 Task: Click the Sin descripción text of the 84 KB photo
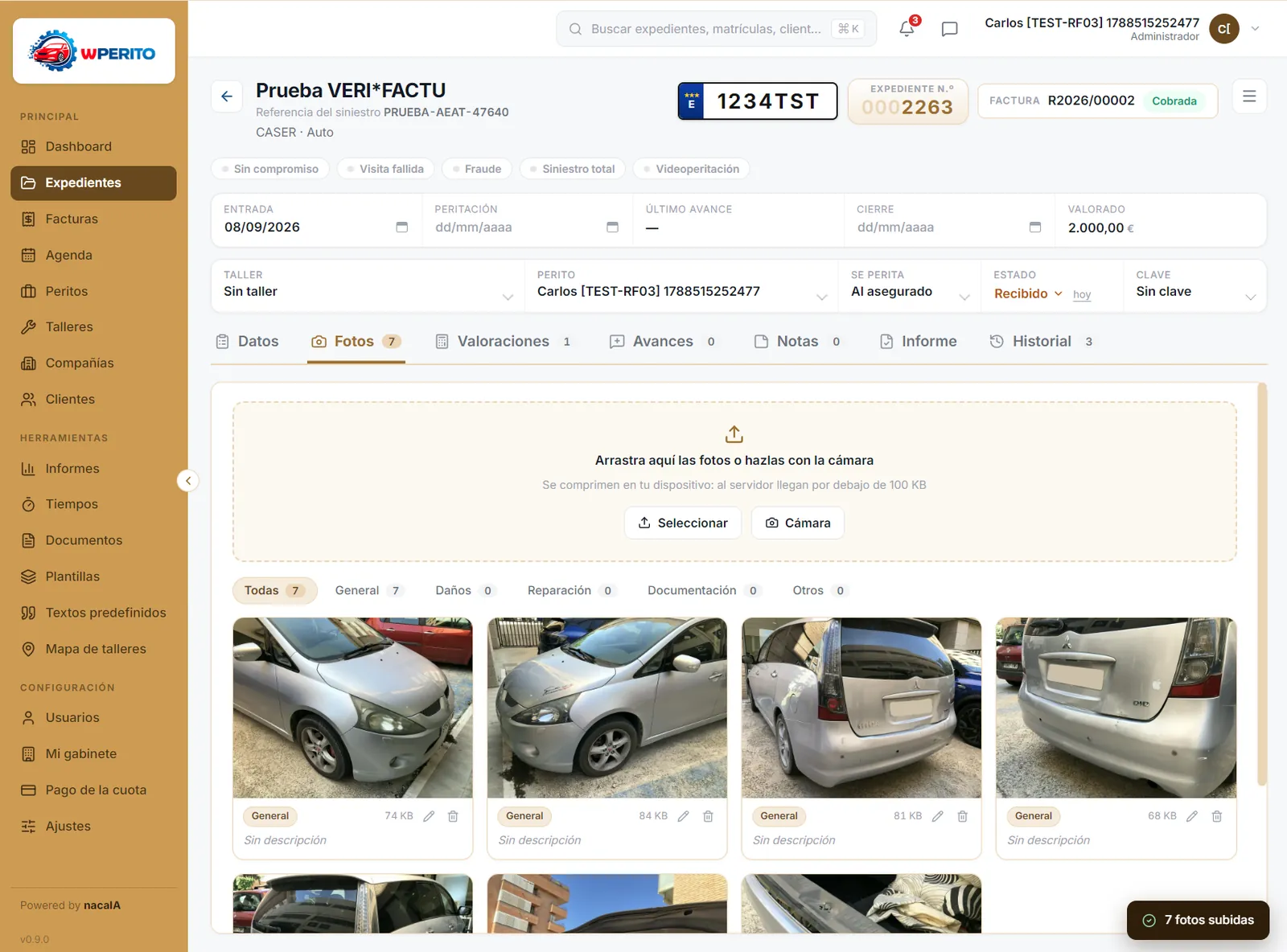(x=540, y=840)
